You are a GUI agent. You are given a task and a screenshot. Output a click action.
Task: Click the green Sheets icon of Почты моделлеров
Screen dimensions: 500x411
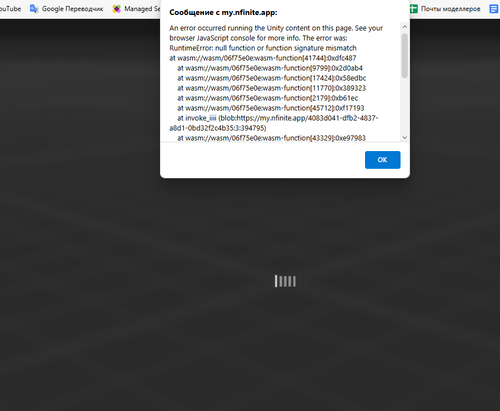414,9
